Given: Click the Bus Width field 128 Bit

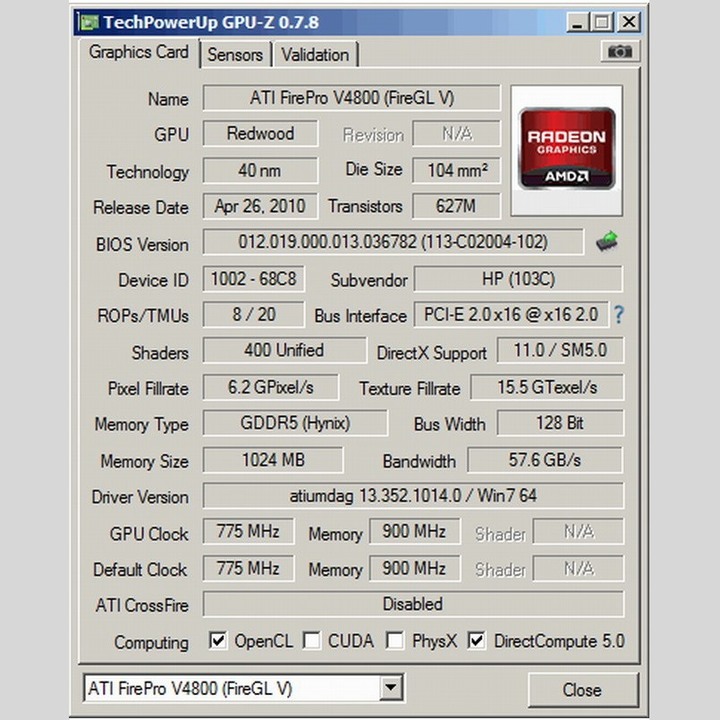Looking at the screenshot, I should click(560, 423).
